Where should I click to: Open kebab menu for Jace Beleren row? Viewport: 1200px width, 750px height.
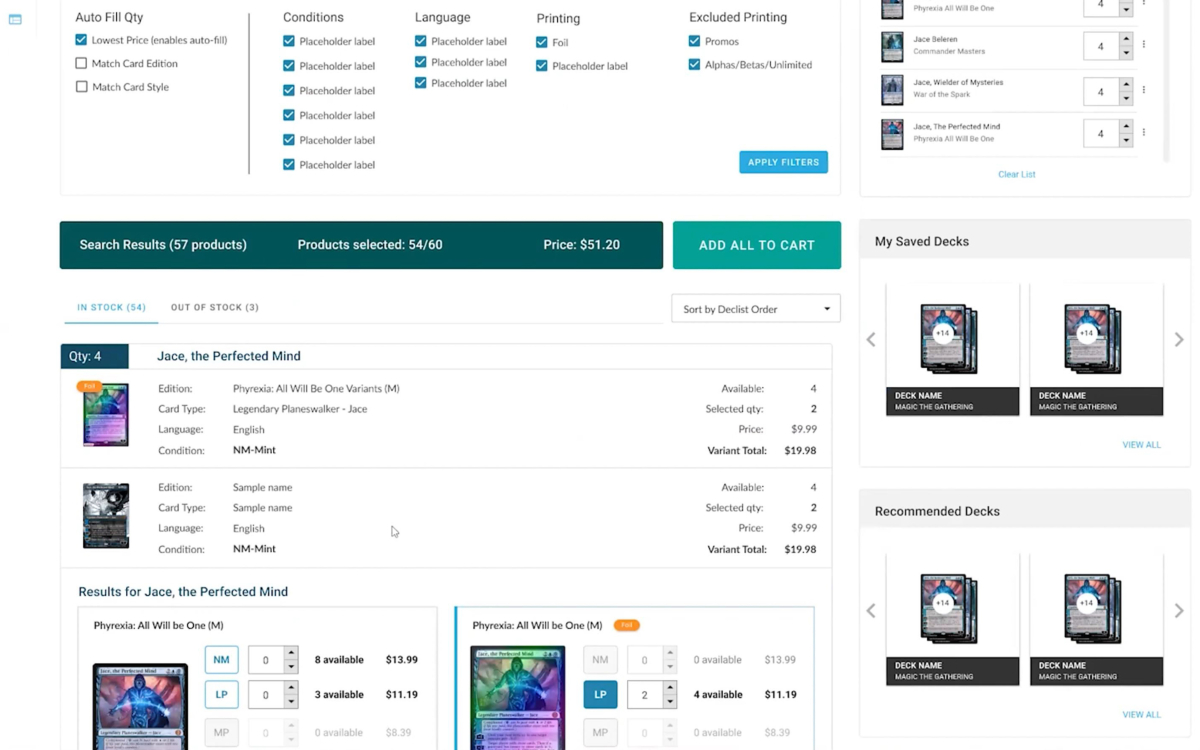(x=1144, y=45)
